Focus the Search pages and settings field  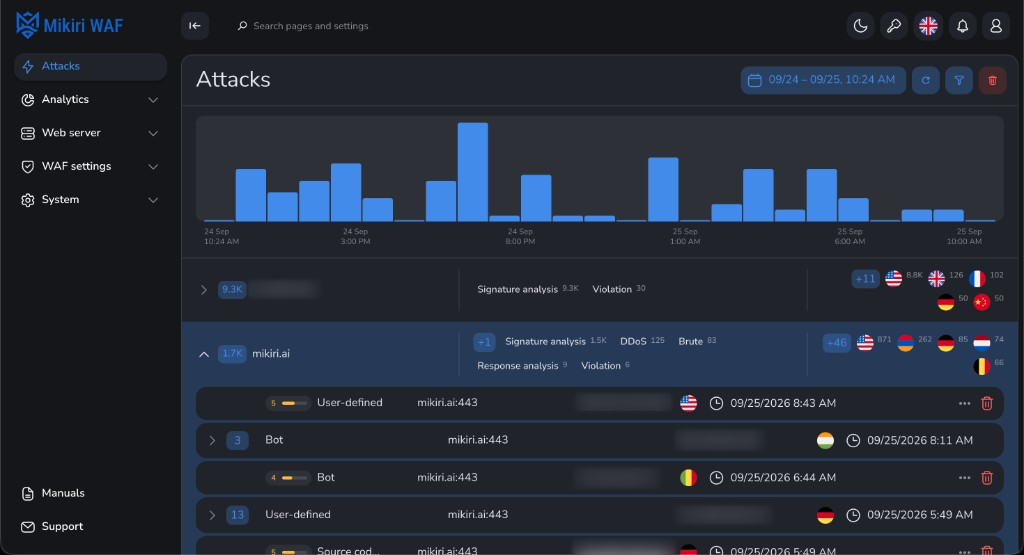(x=310, y=25)
